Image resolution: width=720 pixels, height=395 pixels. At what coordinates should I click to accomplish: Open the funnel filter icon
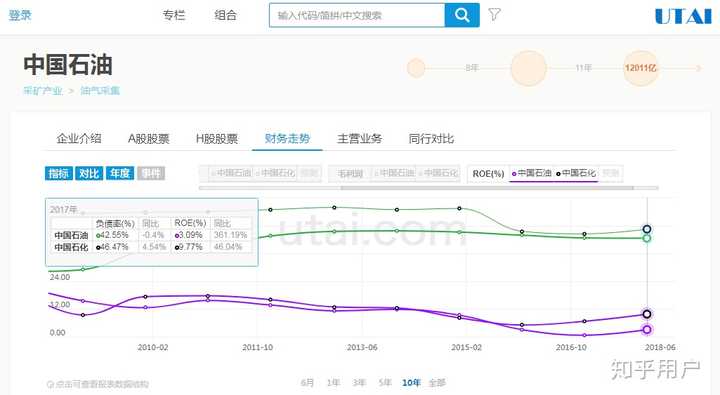(x=494, y=15)
